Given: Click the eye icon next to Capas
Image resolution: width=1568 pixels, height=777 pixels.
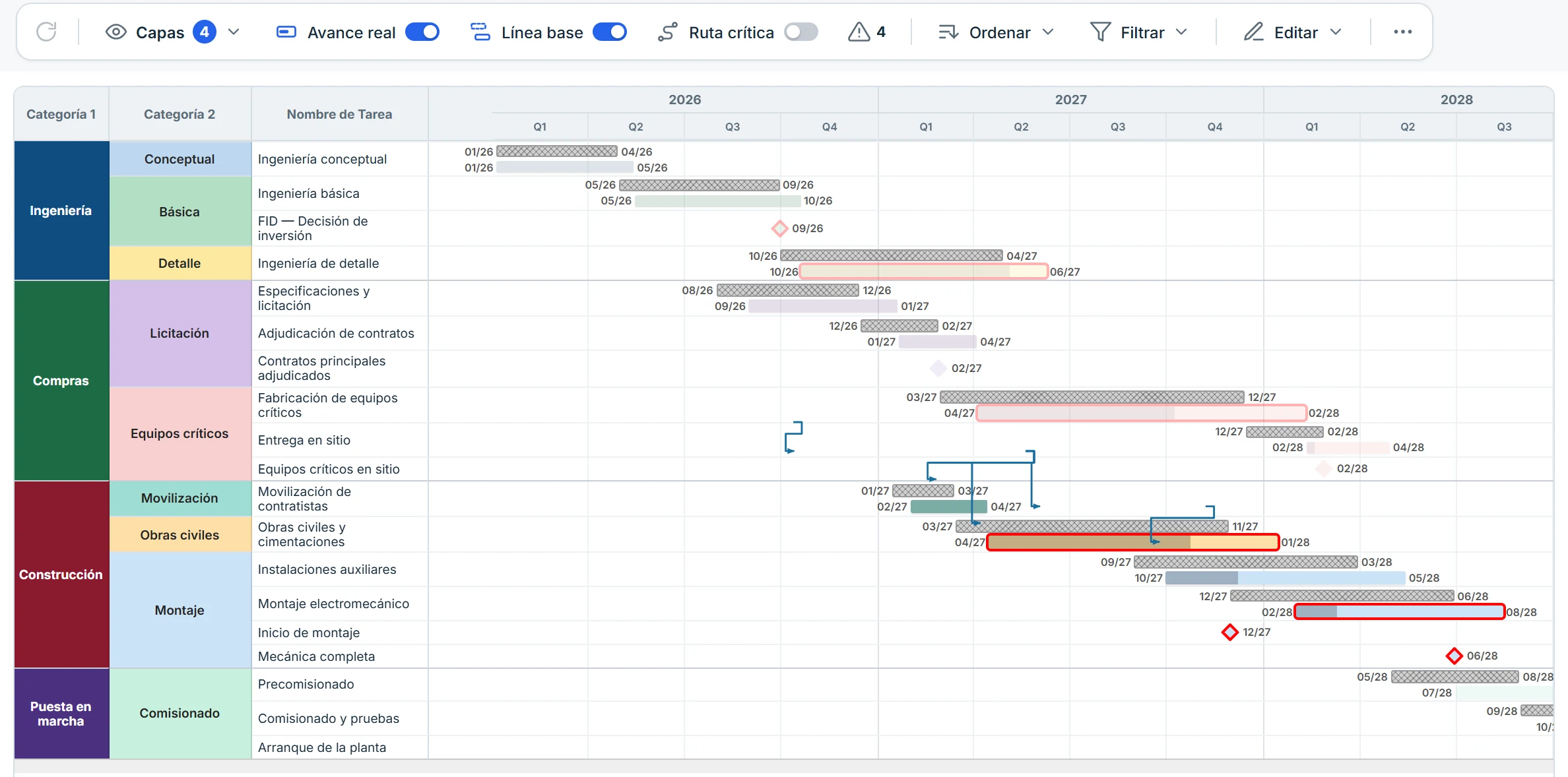Looking at the screenshot, I should click(116, 32).
